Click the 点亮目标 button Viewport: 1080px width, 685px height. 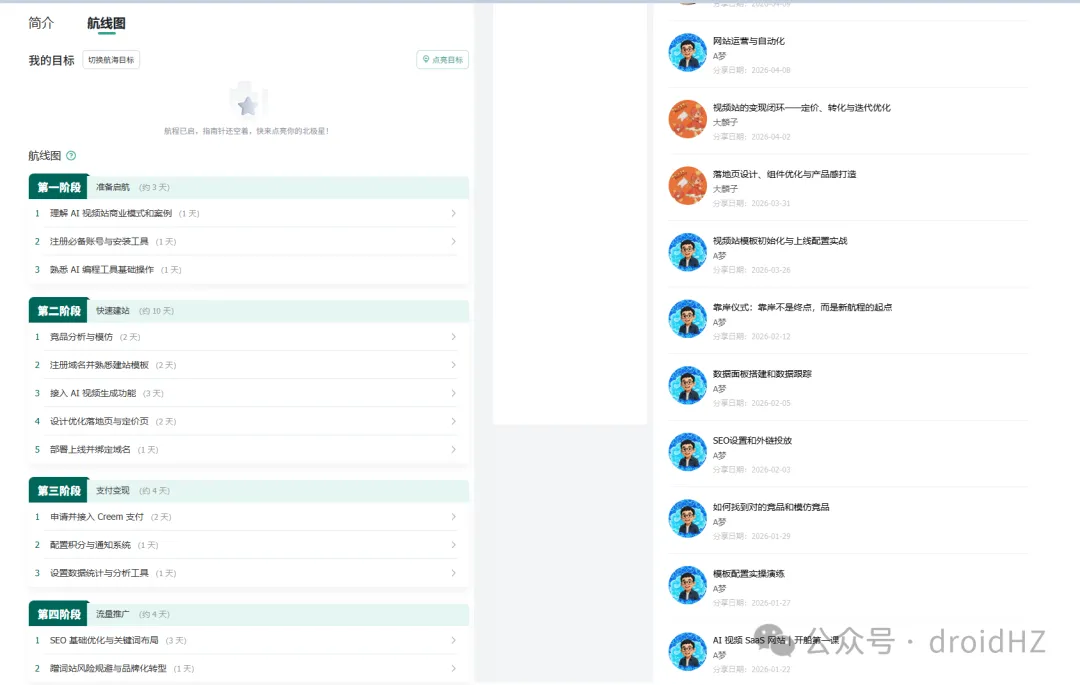click(442, 60)
